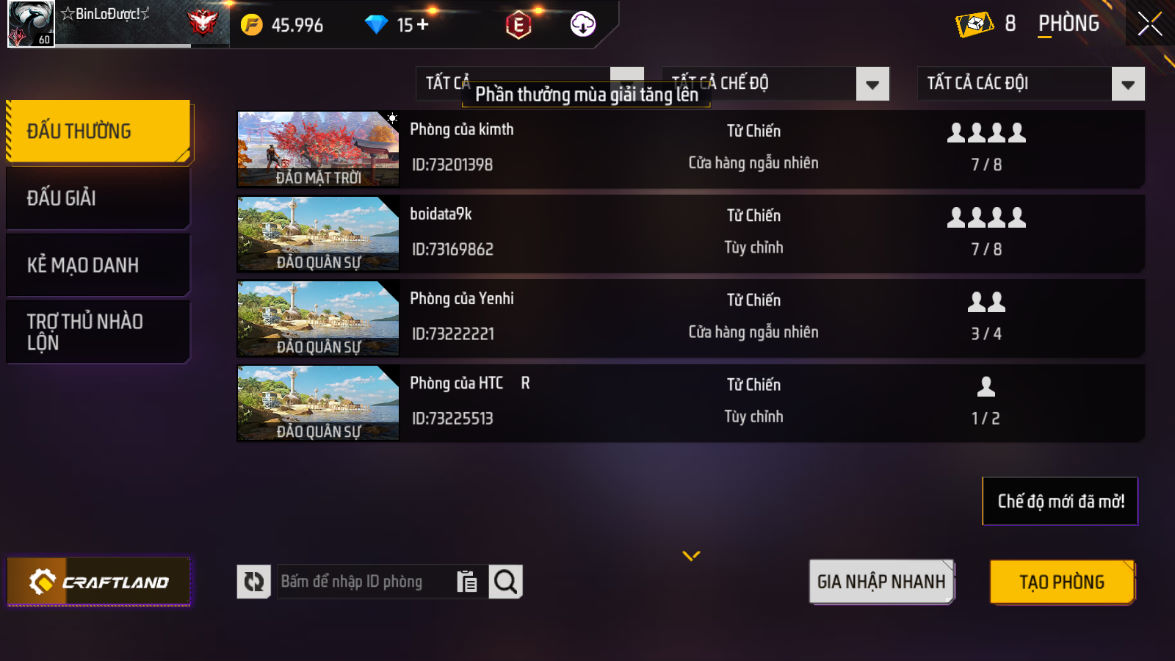1175x661 pixels.
Task: Click the refresh room list icon
Action: pyautogui.click(x=253, y=582)
